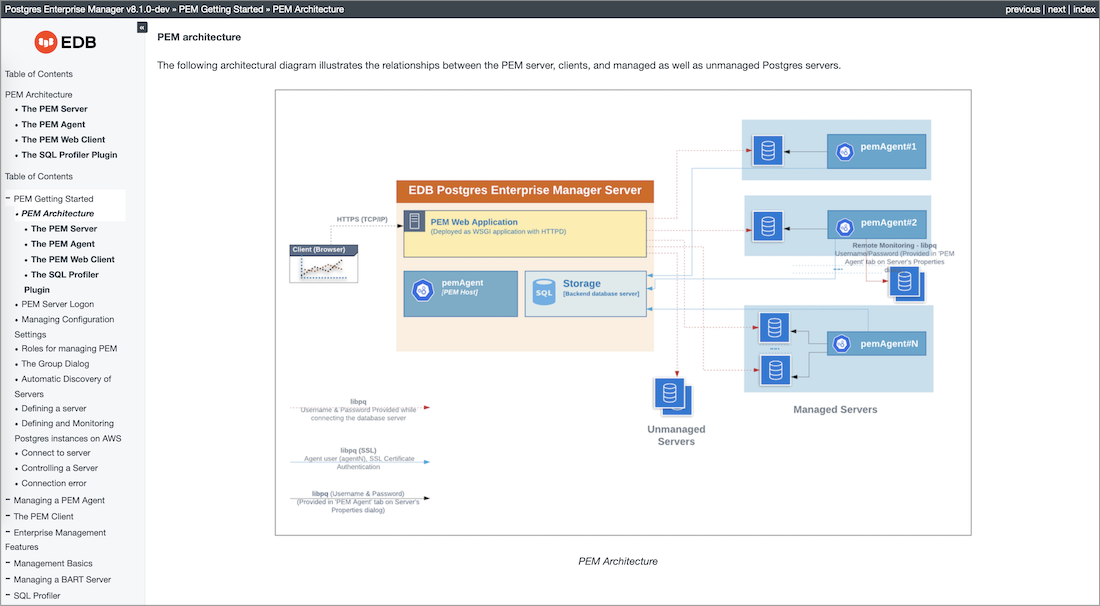Expand the Enterprise Management Features section

pyautogui.click(x=8, y=532)
